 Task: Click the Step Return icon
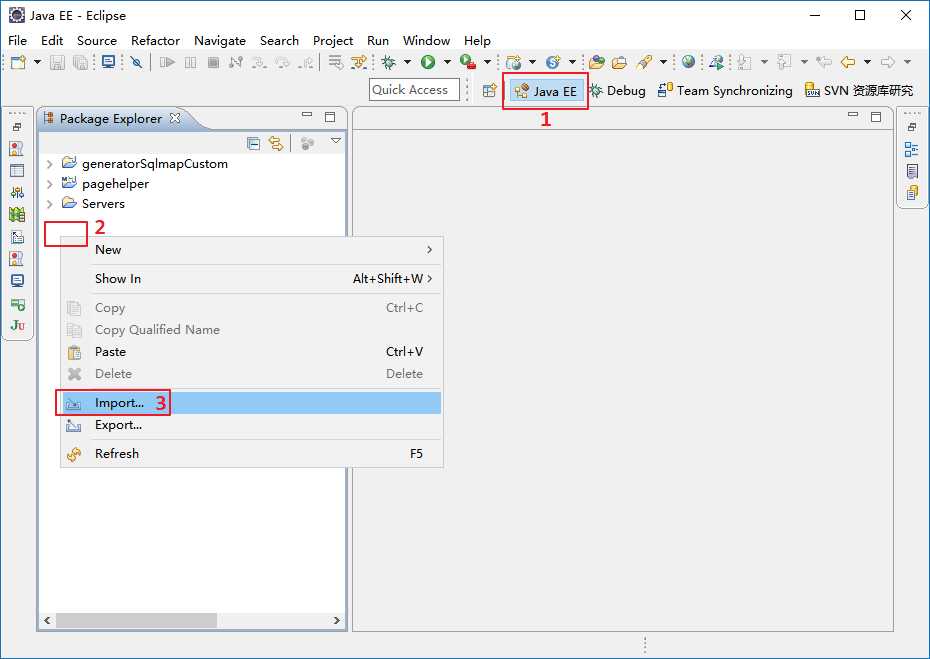click(306, 62)
